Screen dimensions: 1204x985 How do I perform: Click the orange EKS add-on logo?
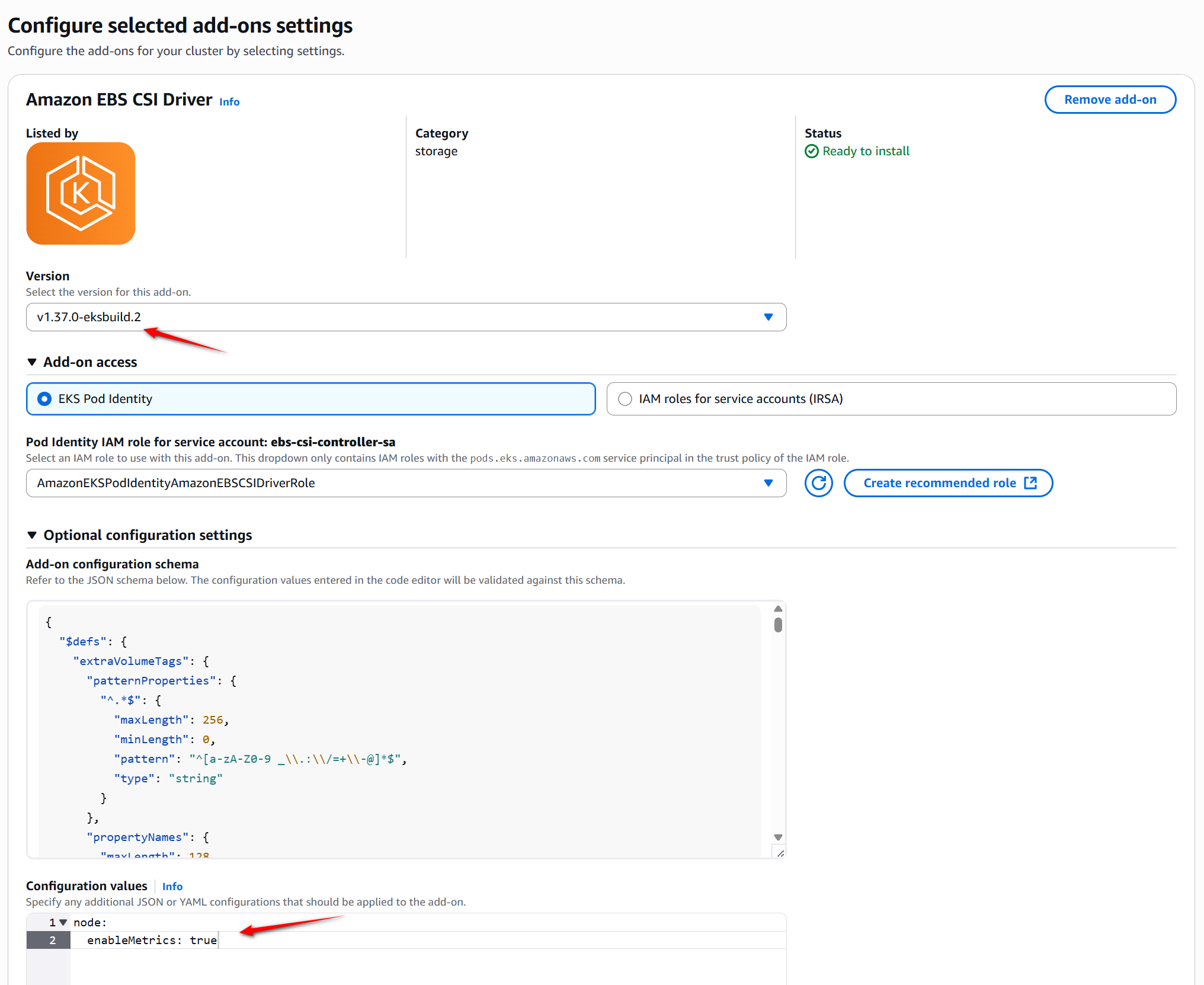(x=81, y=193)
